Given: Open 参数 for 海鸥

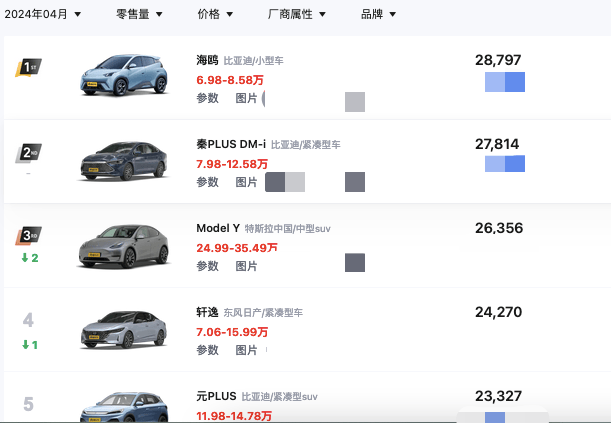Looking at the screenshot, I should click(x=207, y=98).
